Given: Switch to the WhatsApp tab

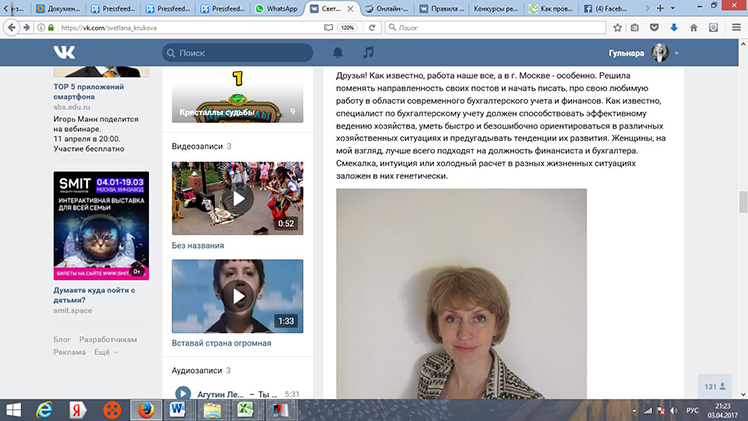Looking at the screenshot, I should point(276,9).
